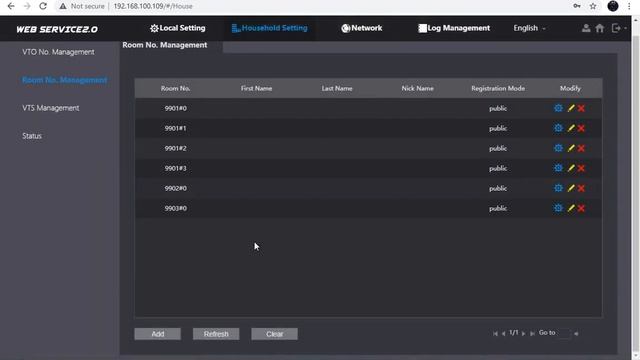Image resolution: width=640 pixels, height=360 pixels.
Task: Go to previous page of the table
Action: coord(503,333)
